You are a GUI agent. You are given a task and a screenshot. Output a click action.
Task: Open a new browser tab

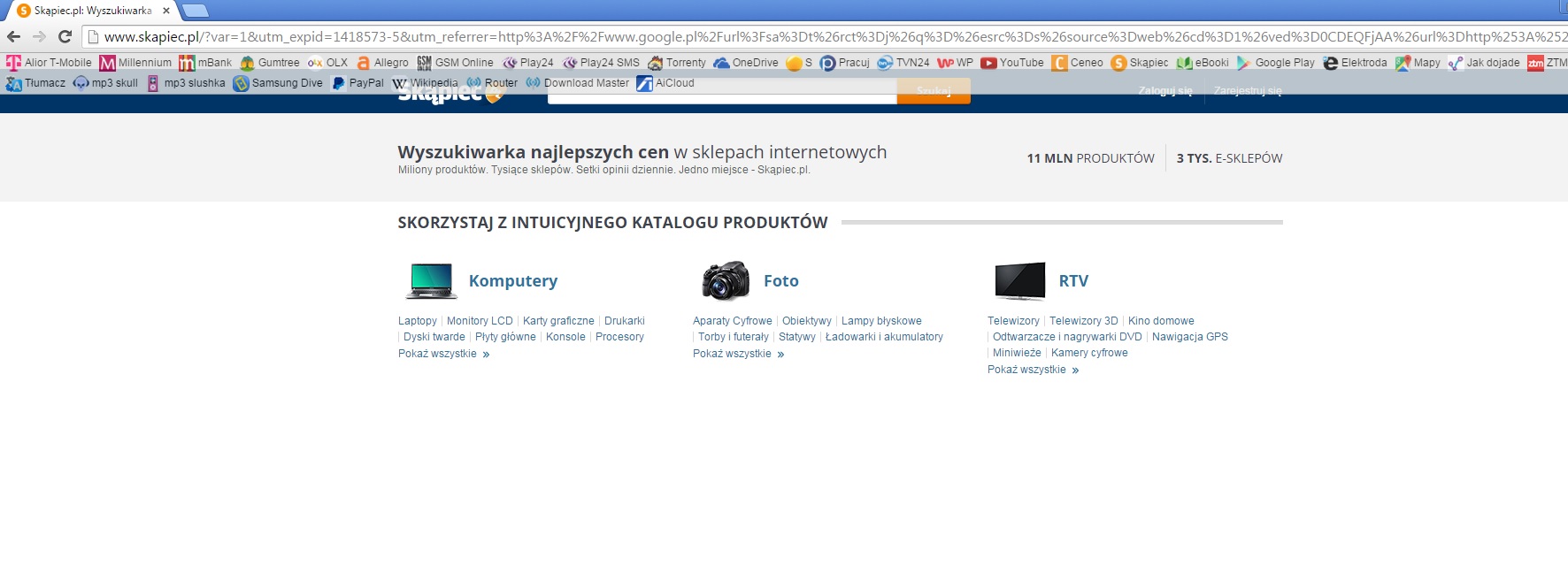coord(195,11)
